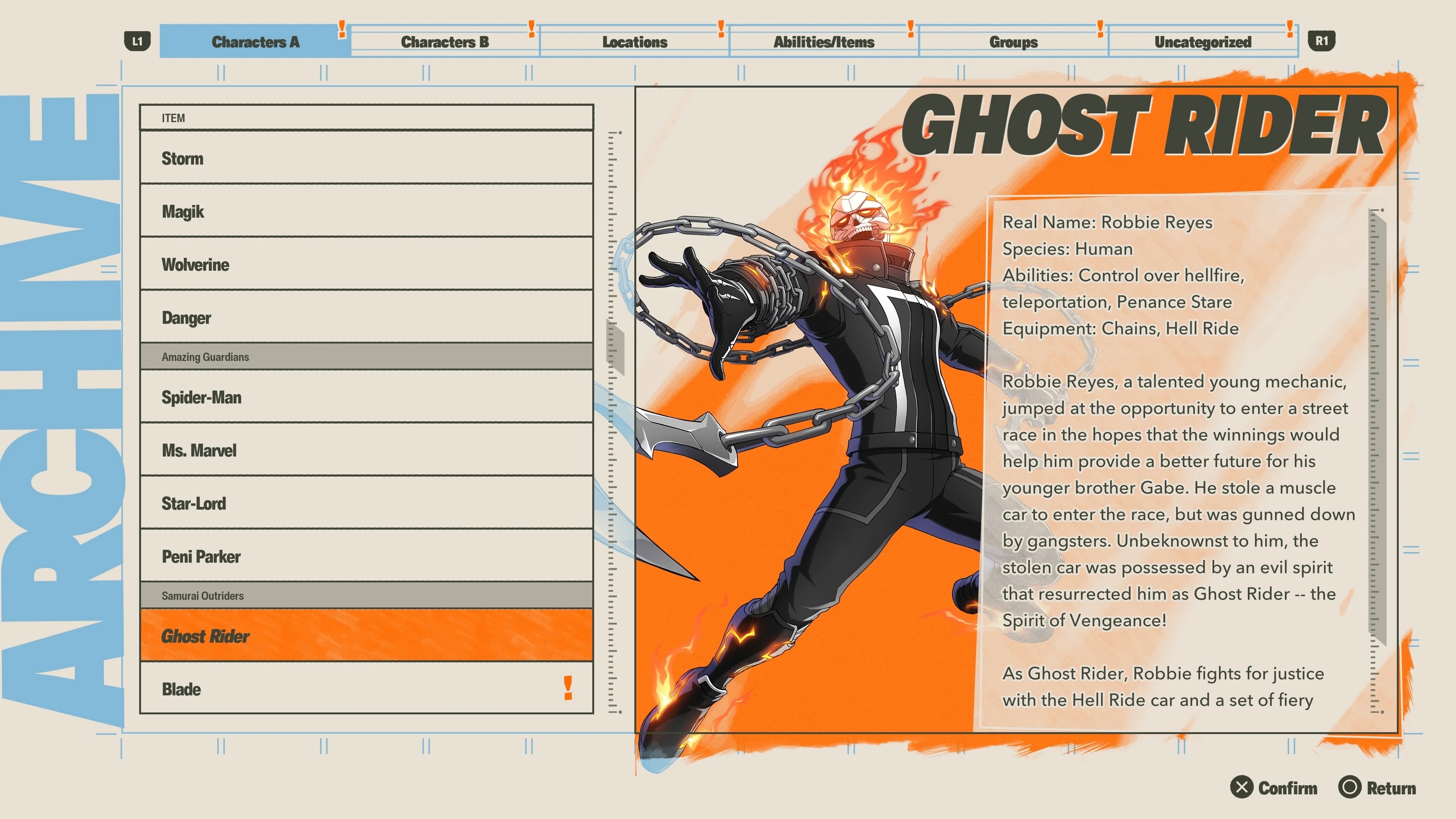This screenshot has height=819, width=1456.
Task: Select the Wolverine entry
Action: point(366,264)
